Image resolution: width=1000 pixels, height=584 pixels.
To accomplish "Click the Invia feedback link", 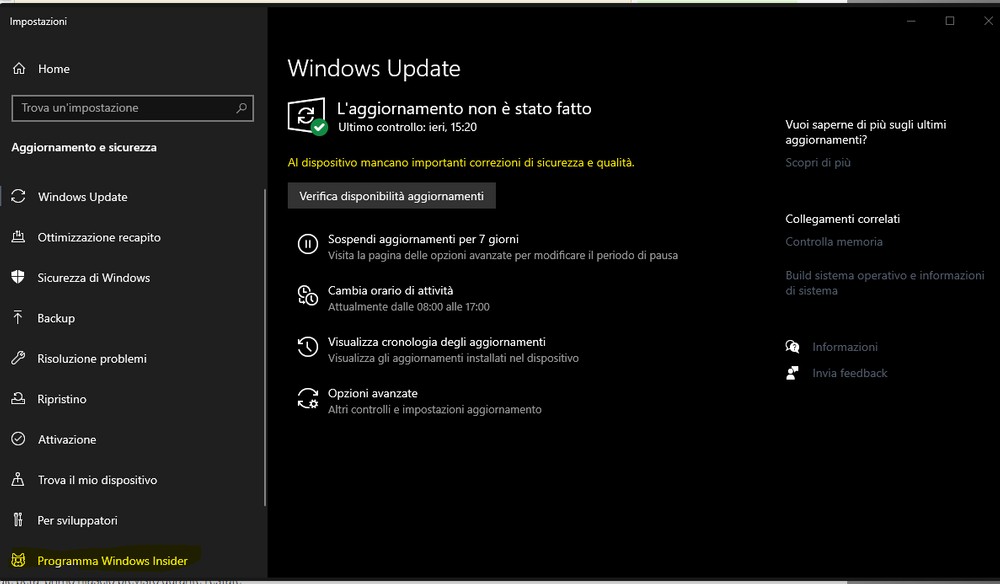I will pyautogui.click(x=850, y=373).
